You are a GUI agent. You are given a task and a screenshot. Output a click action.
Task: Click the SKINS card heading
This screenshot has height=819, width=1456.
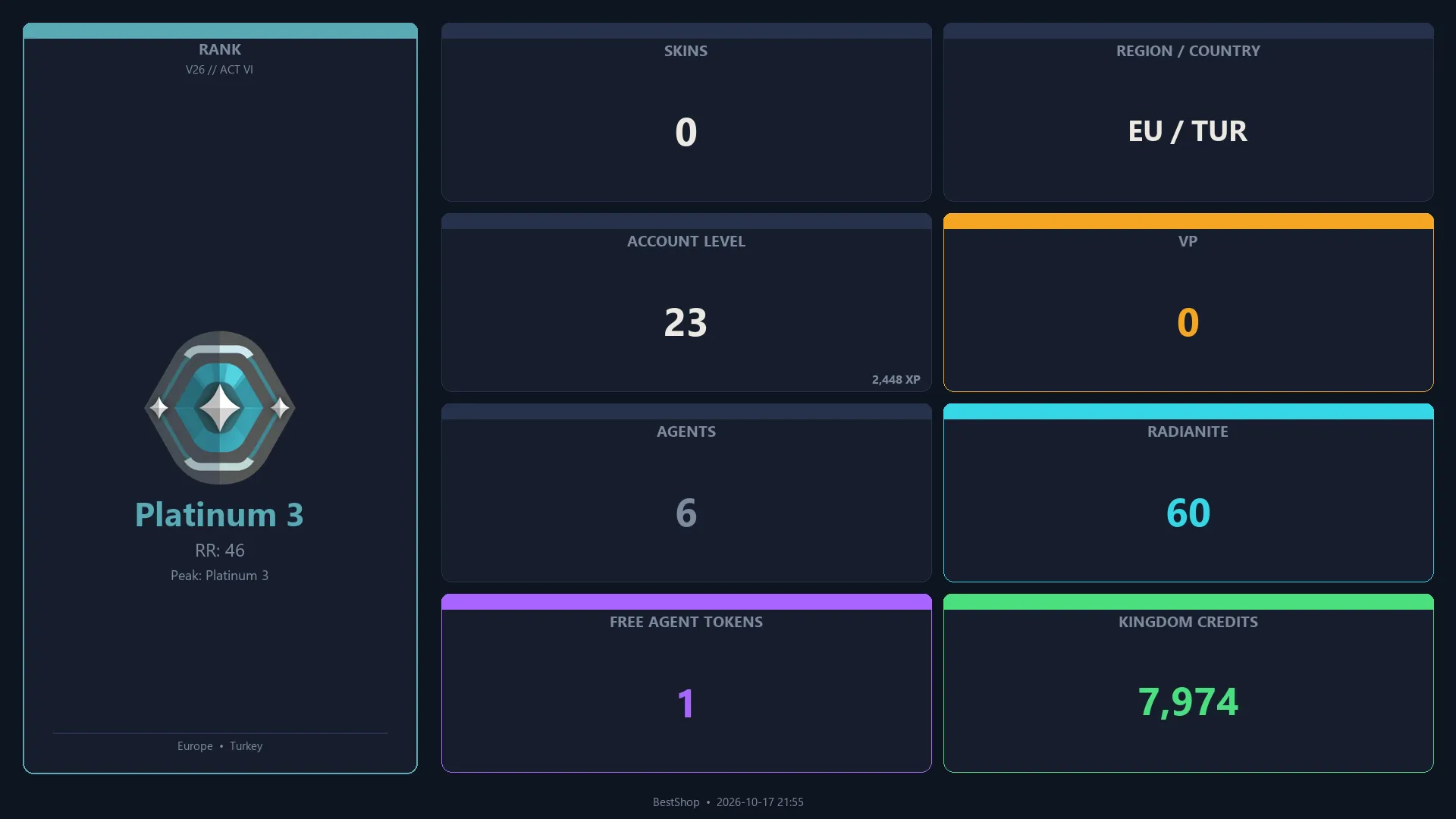click(x=686, y=51)
